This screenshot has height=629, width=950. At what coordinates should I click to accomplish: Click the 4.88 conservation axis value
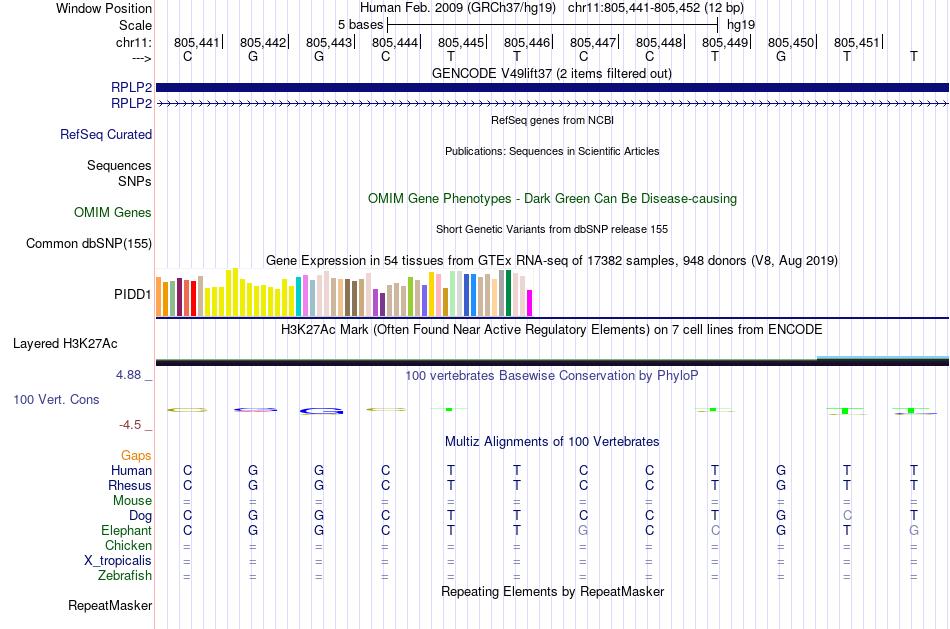[x=128, y=375]
